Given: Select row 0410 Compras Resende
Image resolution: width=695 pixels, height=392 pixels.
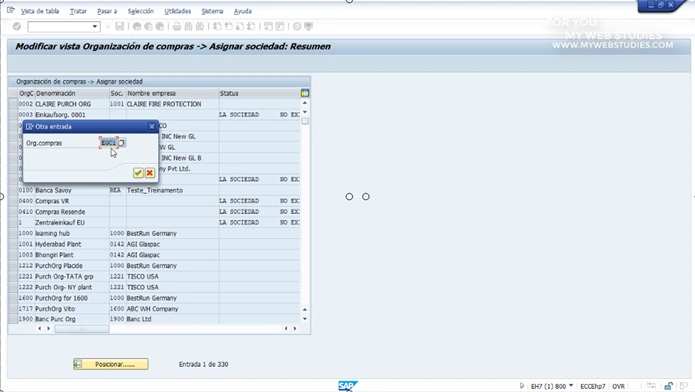Looking at the screenshot, I should click(13, 212).
